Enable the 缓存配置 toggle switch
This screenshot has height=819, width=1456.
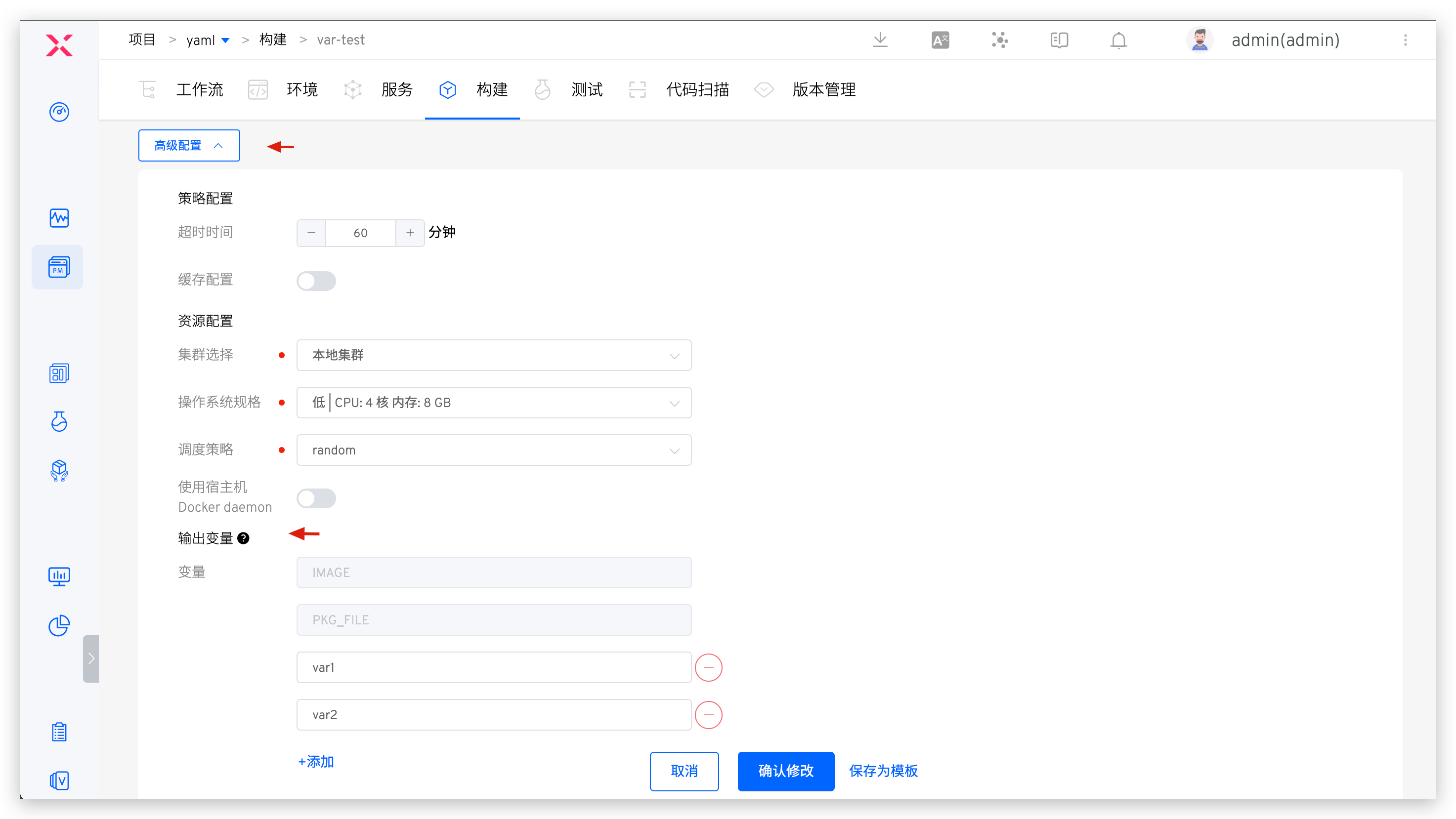316,281
